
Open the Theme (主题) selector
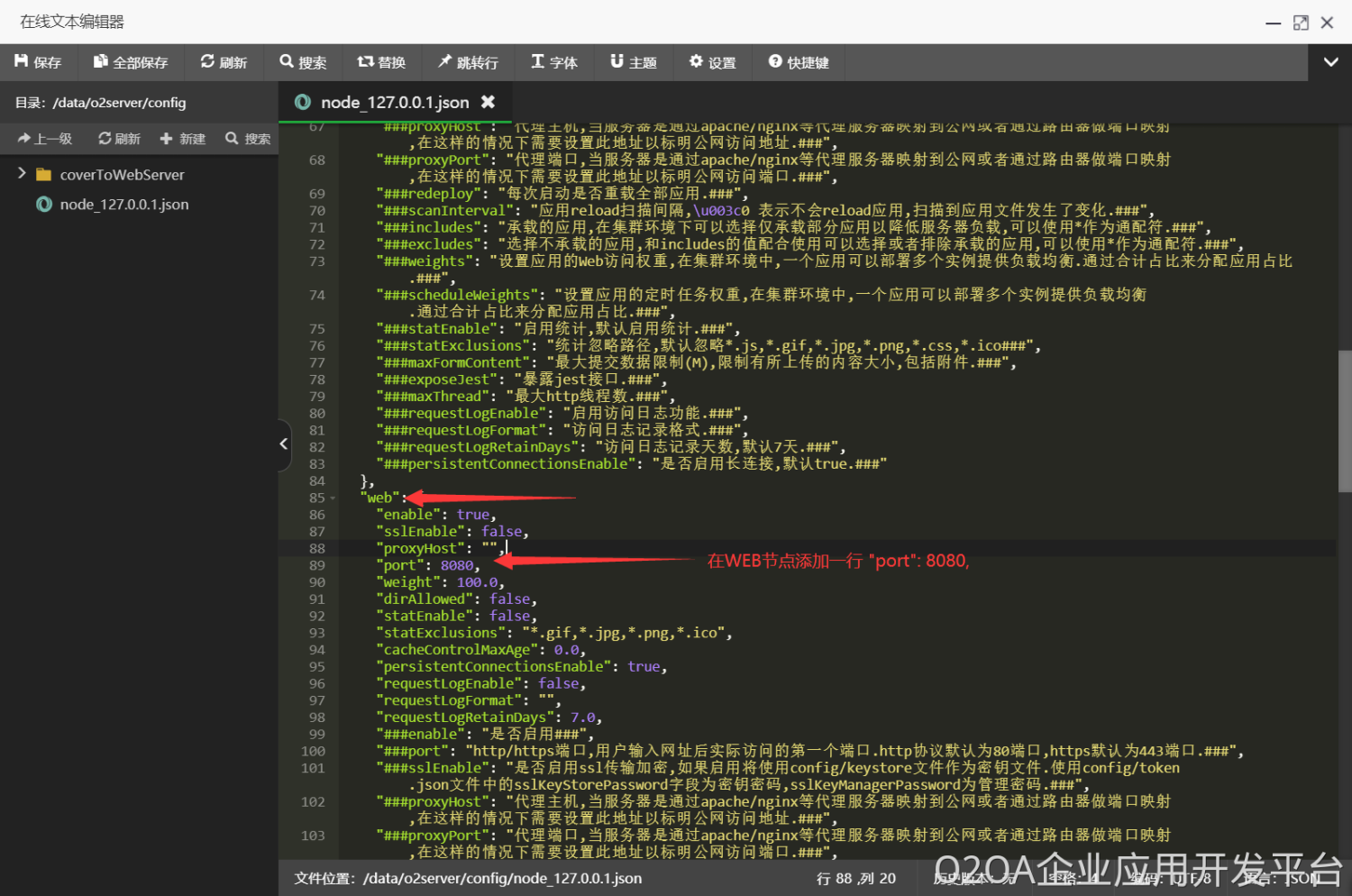634,62
